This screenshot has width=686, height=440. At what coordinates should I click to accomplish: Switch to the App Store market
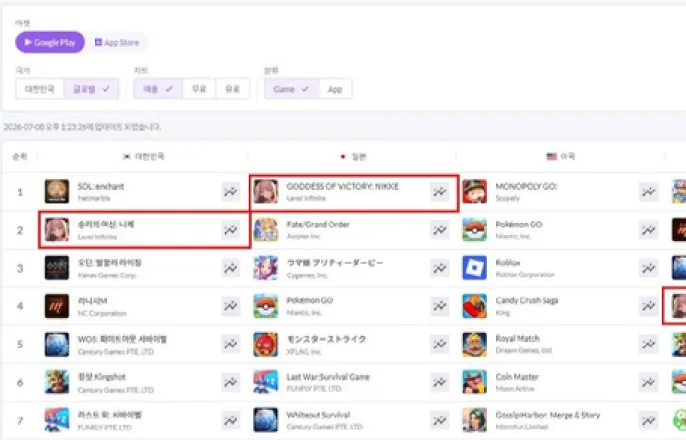(x=117, y=42)
